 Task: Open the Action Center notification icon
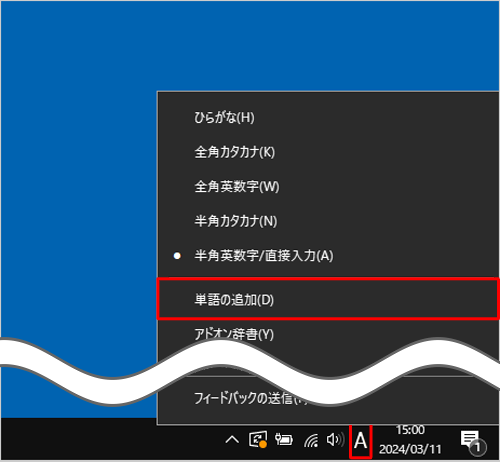click(x=473, y=442)
